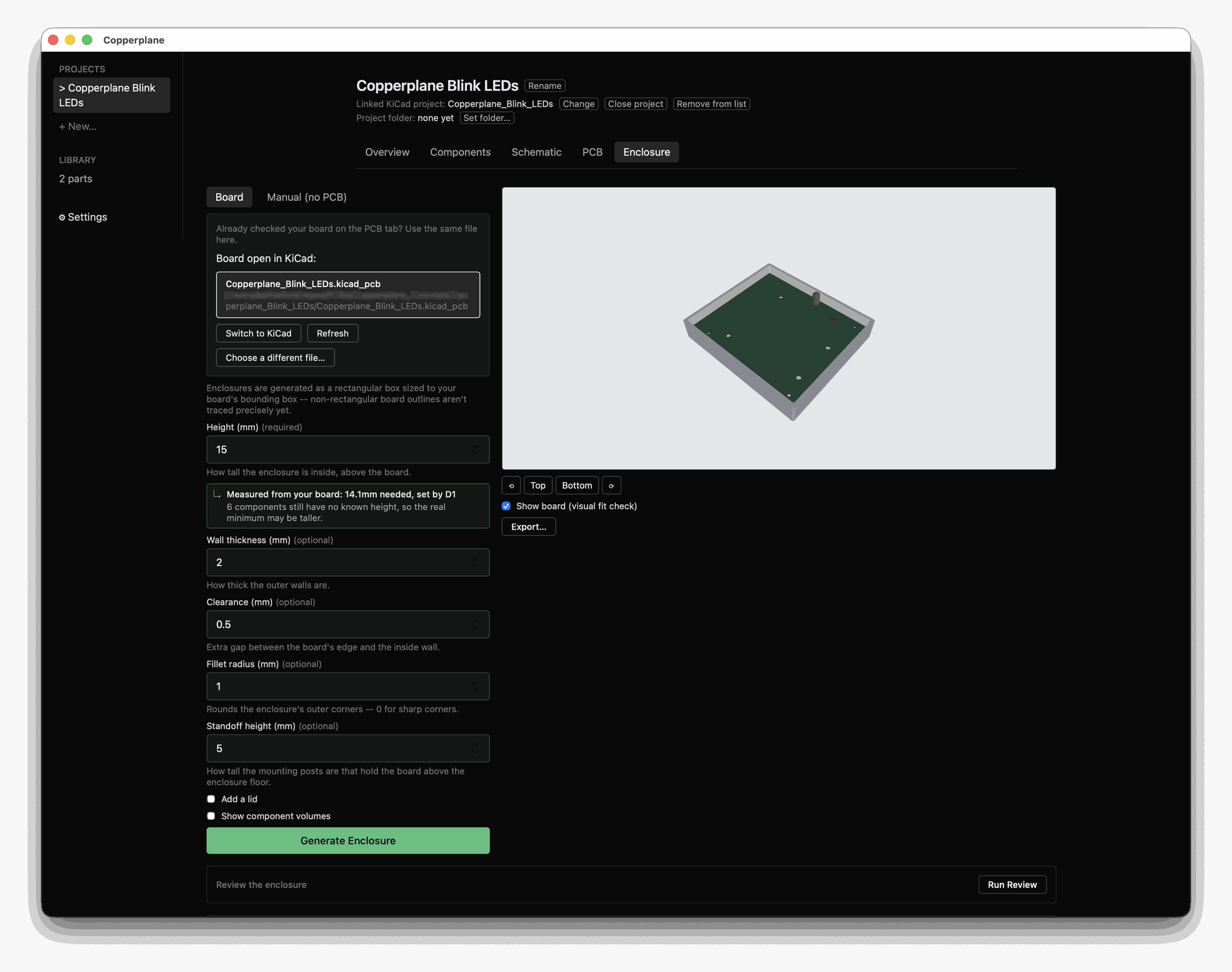Click the 3D enclosure preview
This screenshot has width=1232, height=972.
pos(779,328)
